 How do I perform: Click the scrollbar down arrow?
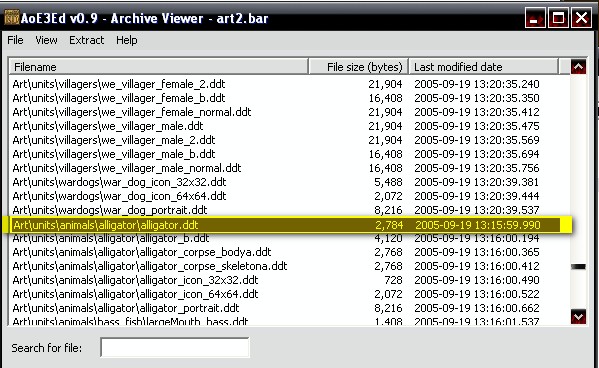pos(578,317)
